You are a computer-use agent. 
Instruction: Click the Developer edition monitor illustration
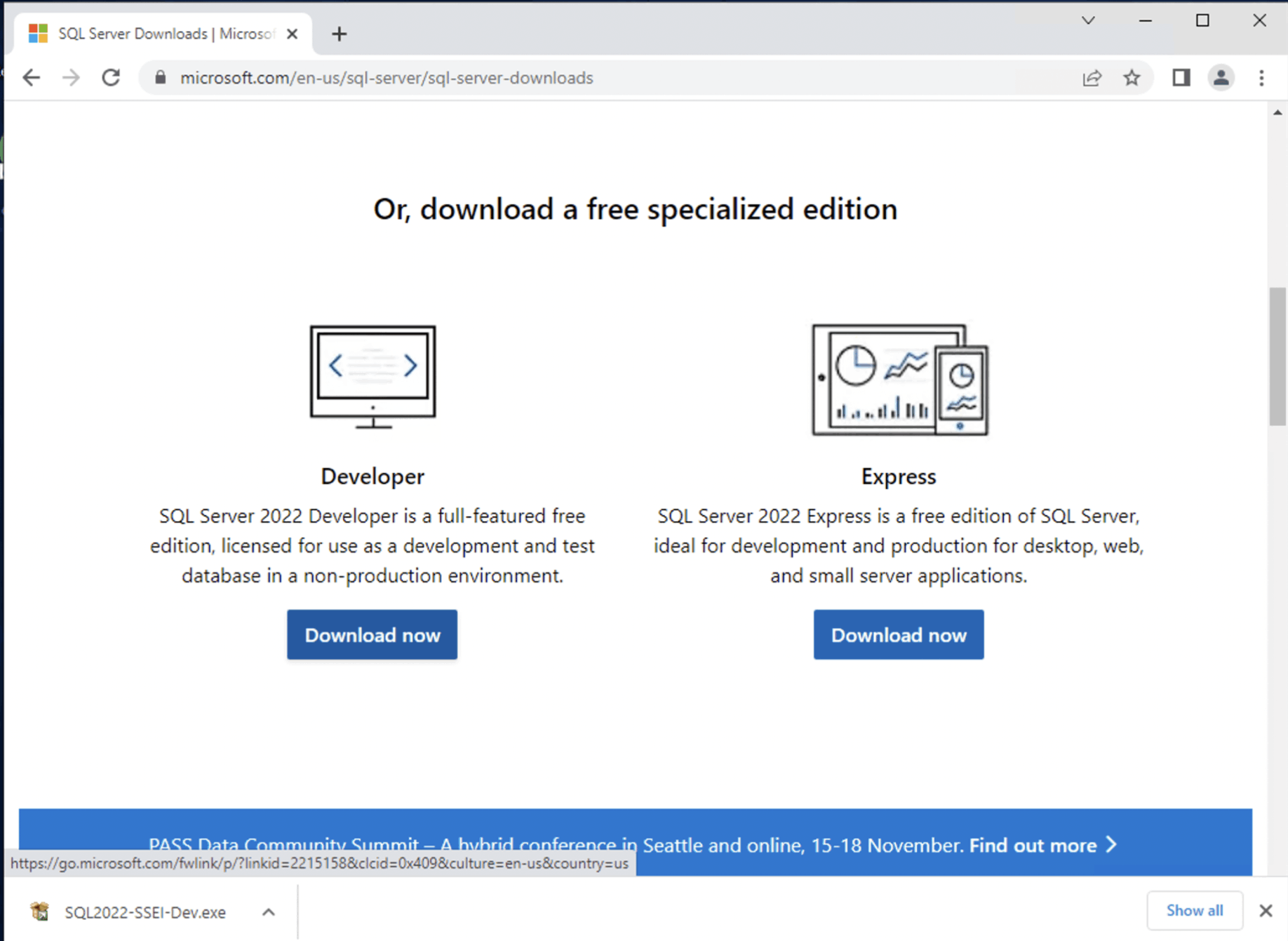coord(373,377)
